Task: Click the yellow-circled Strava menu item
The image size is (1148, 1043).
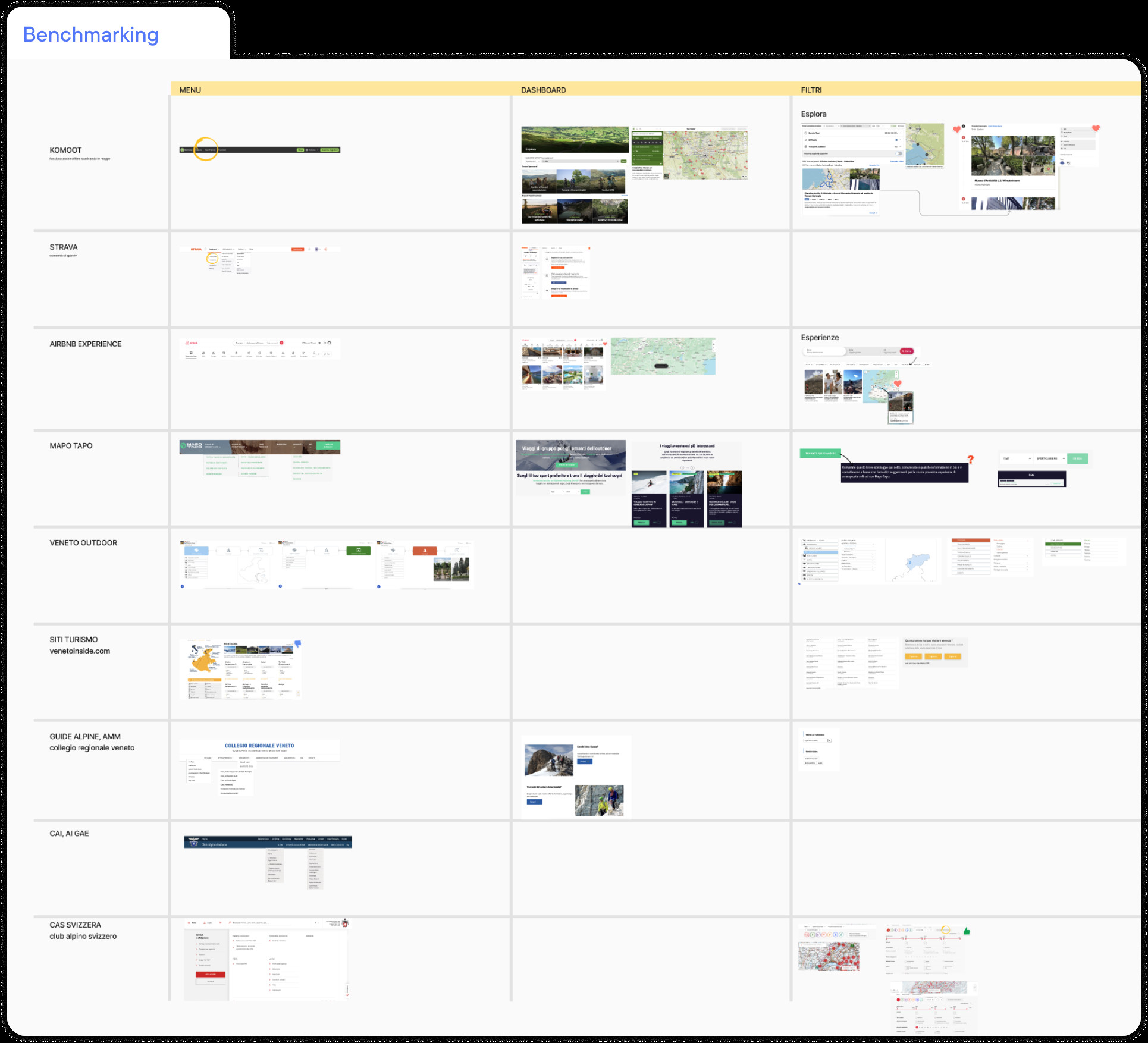Action: click(x=212, y=258)
